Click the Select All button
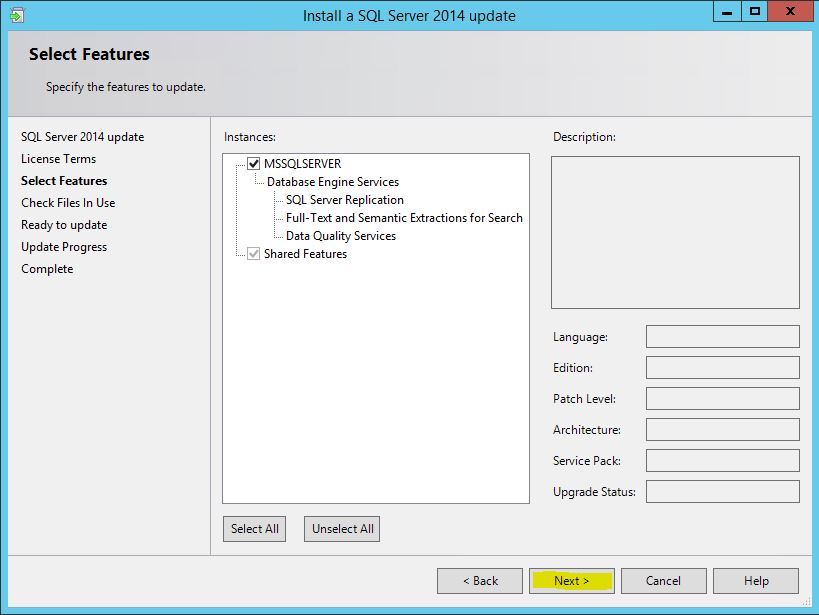The width and height of the screenshot is (819, 615). tap(254, 529)
